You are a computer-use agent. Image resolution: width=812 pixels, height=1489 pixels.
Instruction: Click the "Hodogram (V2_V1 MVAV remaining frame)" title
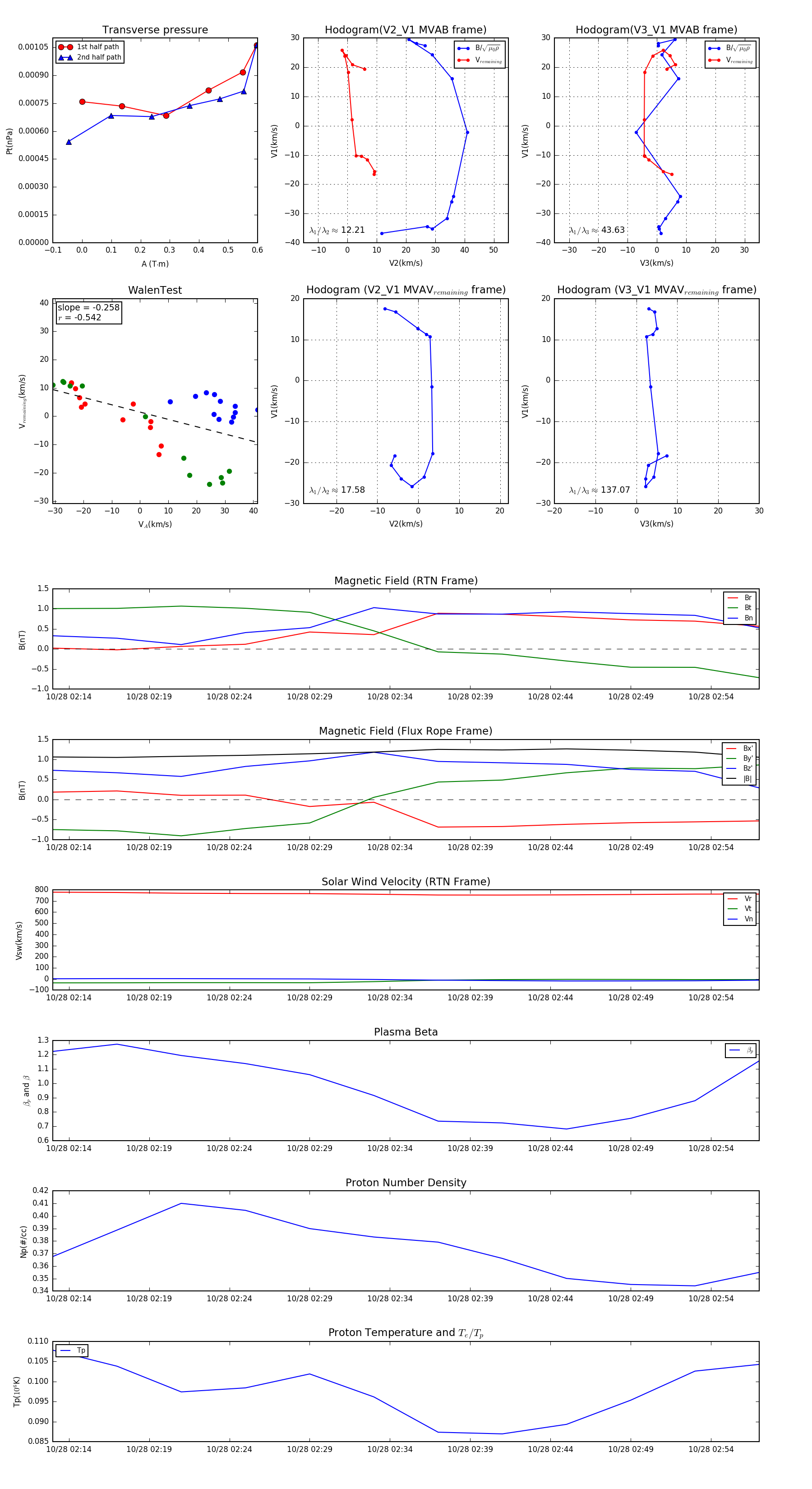[x=406, y=290]
